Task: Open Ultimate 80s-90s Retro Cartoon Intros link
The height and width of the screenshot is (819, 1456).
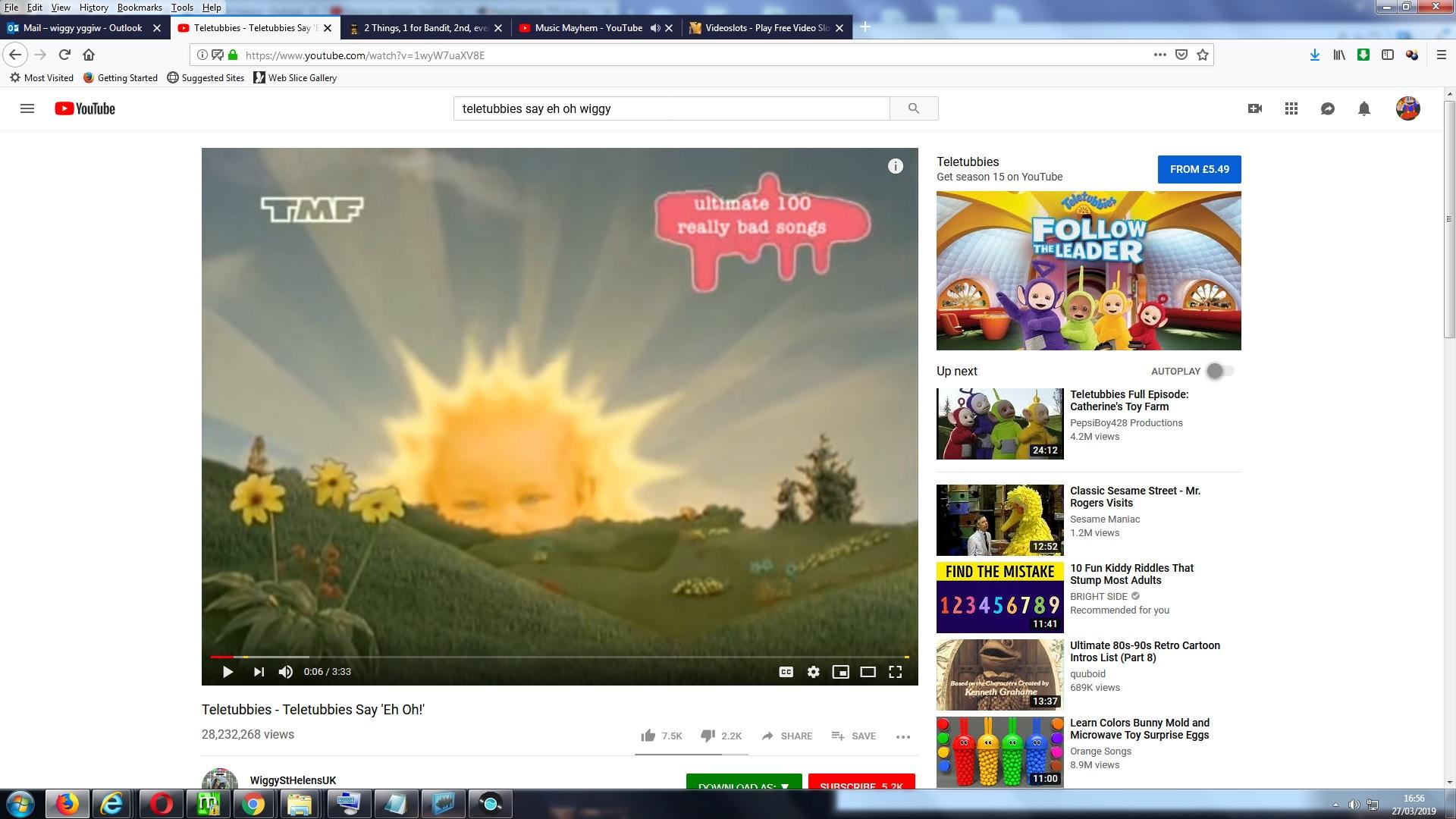Action: tap(1145, 651)
